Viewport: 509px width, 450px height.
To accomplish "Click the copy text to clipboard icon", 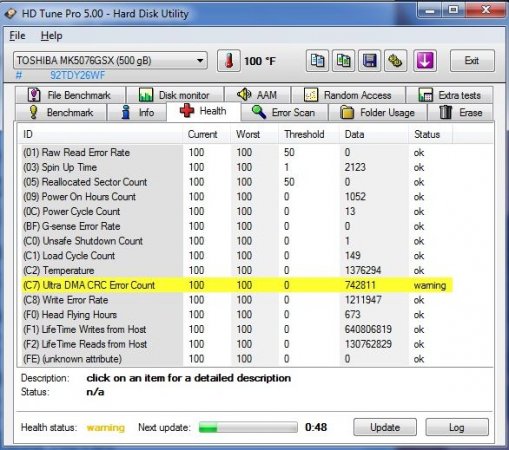I will pyautogui.click(x=317, y=61).
